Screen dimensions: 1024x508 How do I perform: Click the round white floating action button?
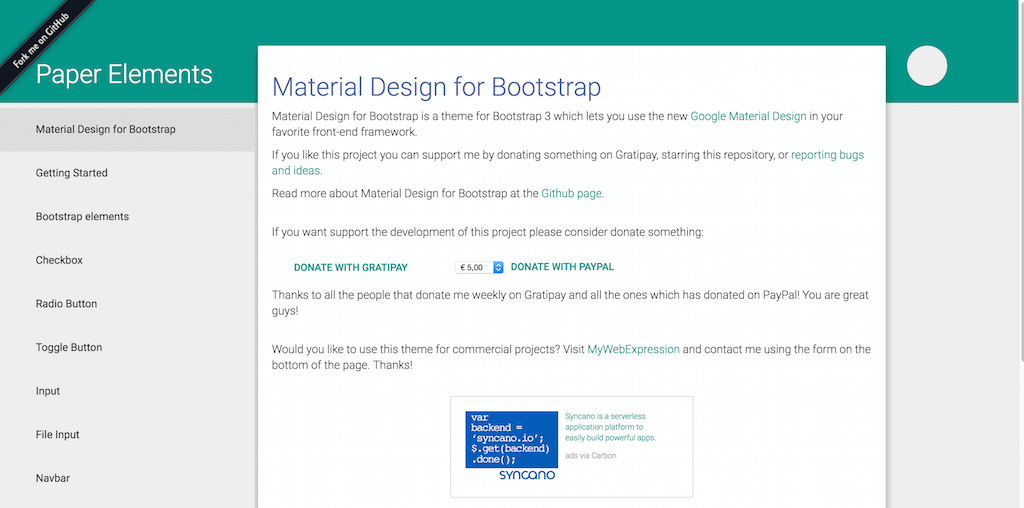(927, 66)
